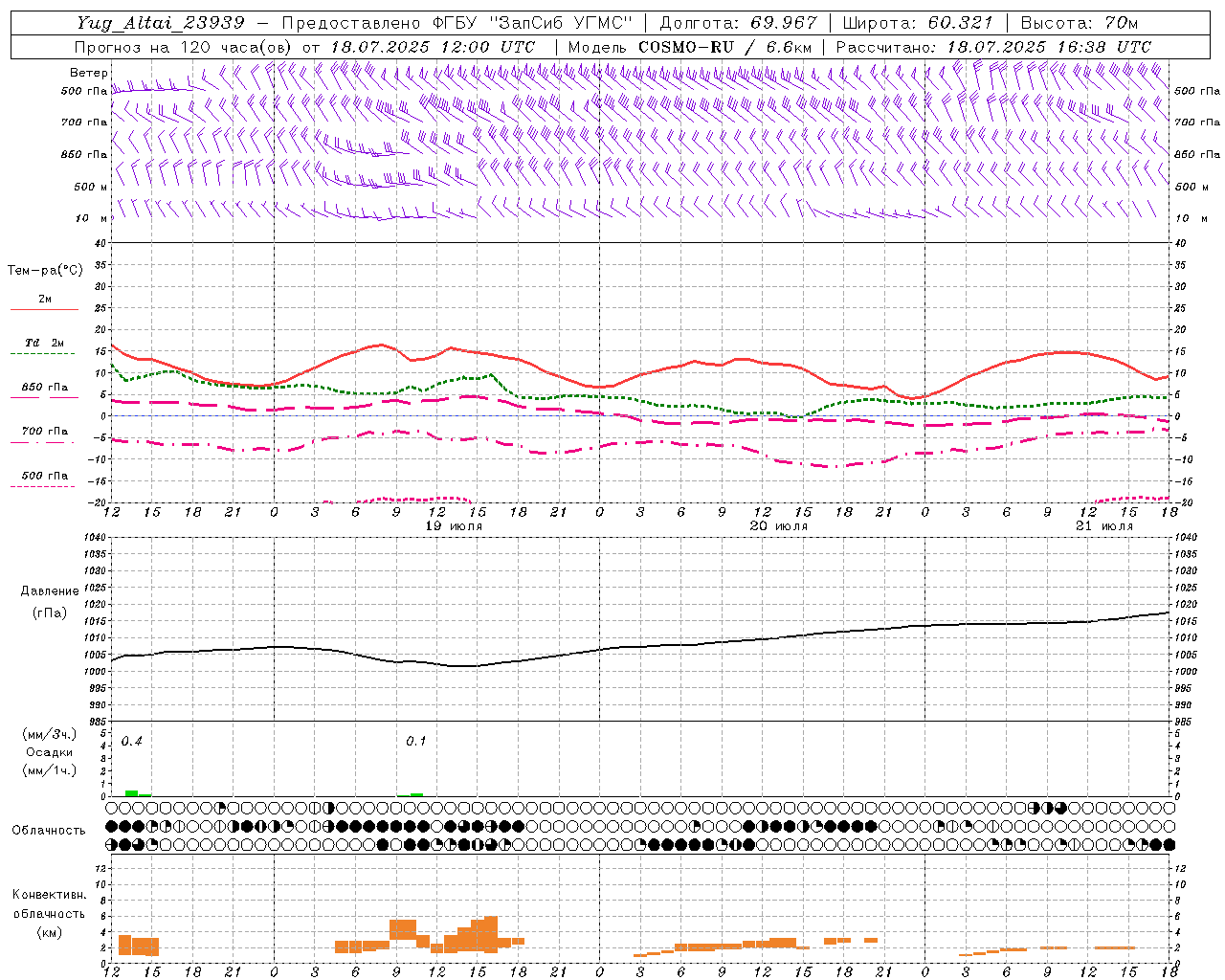This screenshot has height=980, width=1225.
Task: Click the Давление pressure panel label
Action: [50, 591]
